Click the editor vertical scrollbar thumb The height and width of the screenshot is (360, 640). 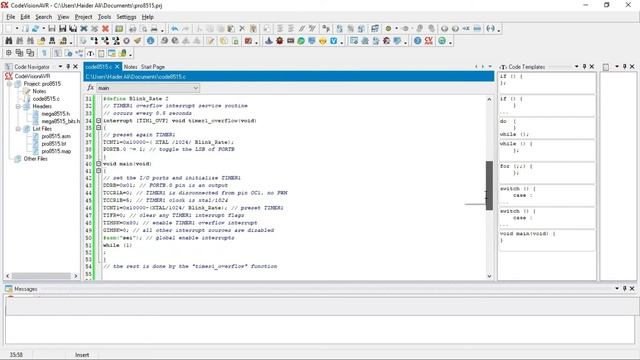pos(489,186)
